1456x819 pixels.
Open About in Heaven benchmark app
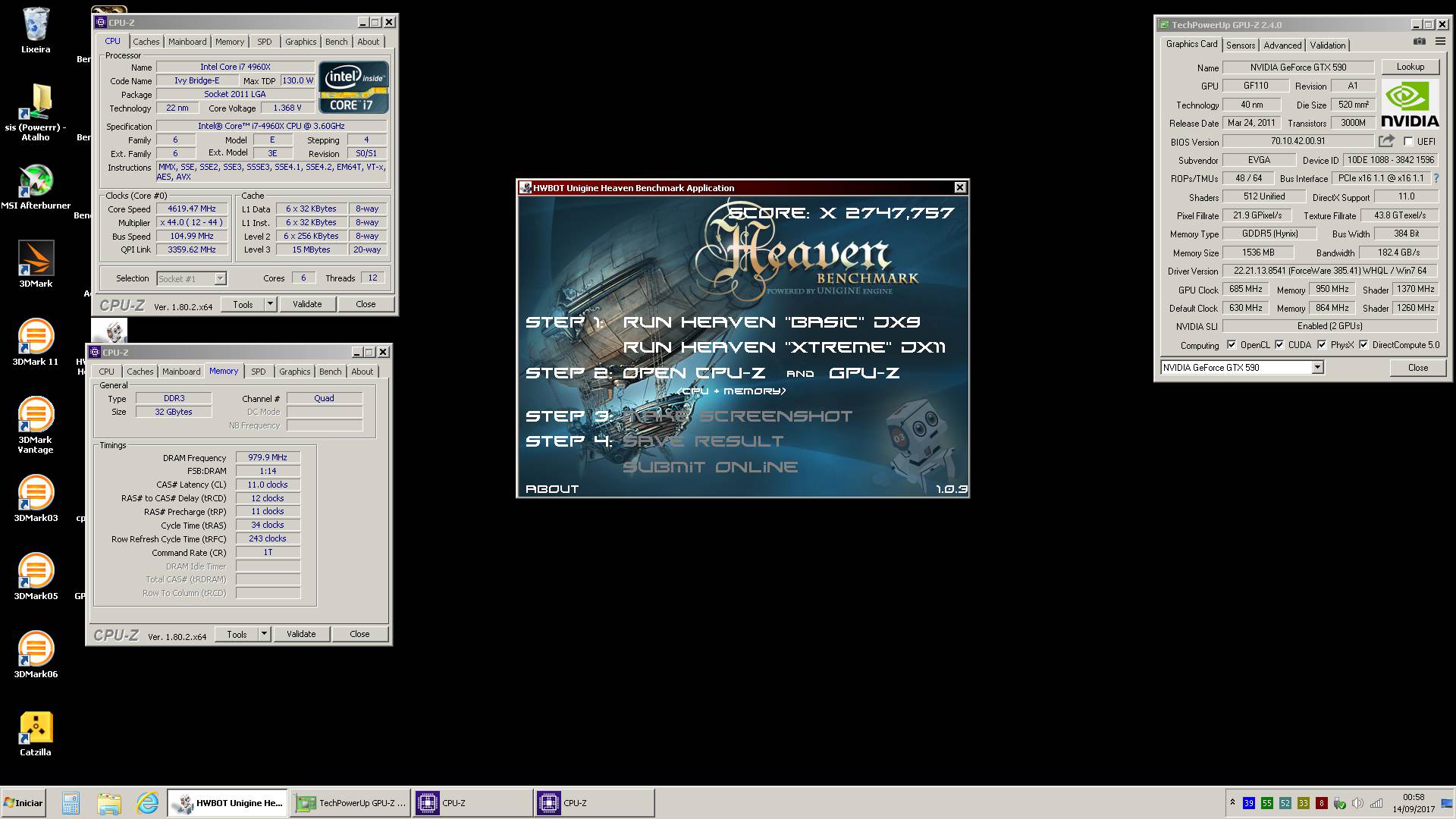tap(552, 489)
